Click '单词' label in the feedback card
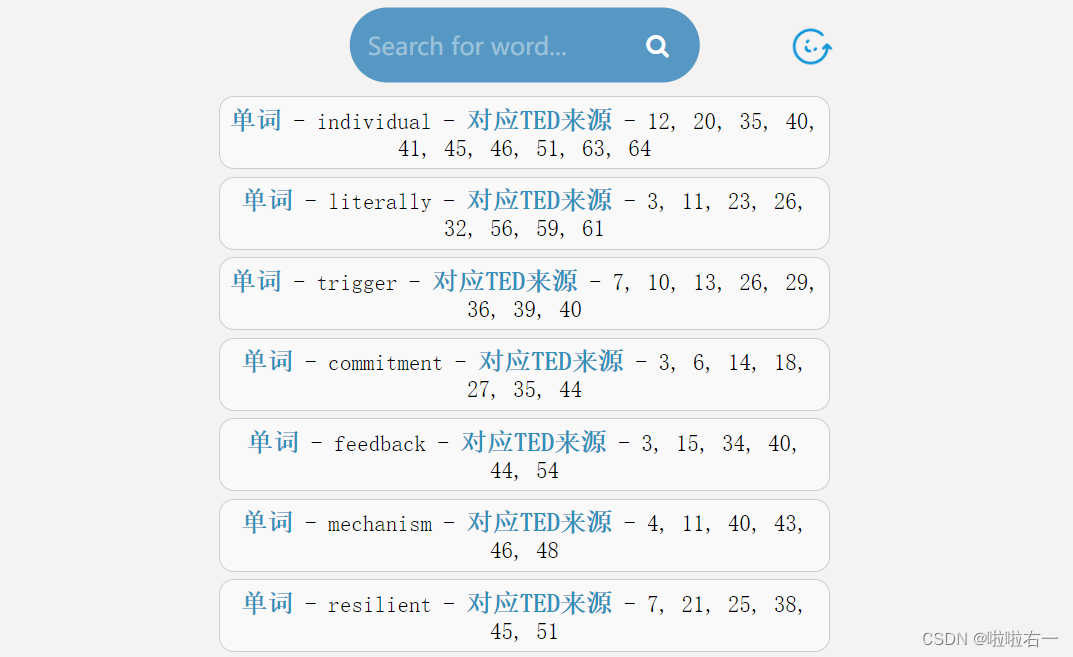The image size is (1073, 657). coord(274,442)
